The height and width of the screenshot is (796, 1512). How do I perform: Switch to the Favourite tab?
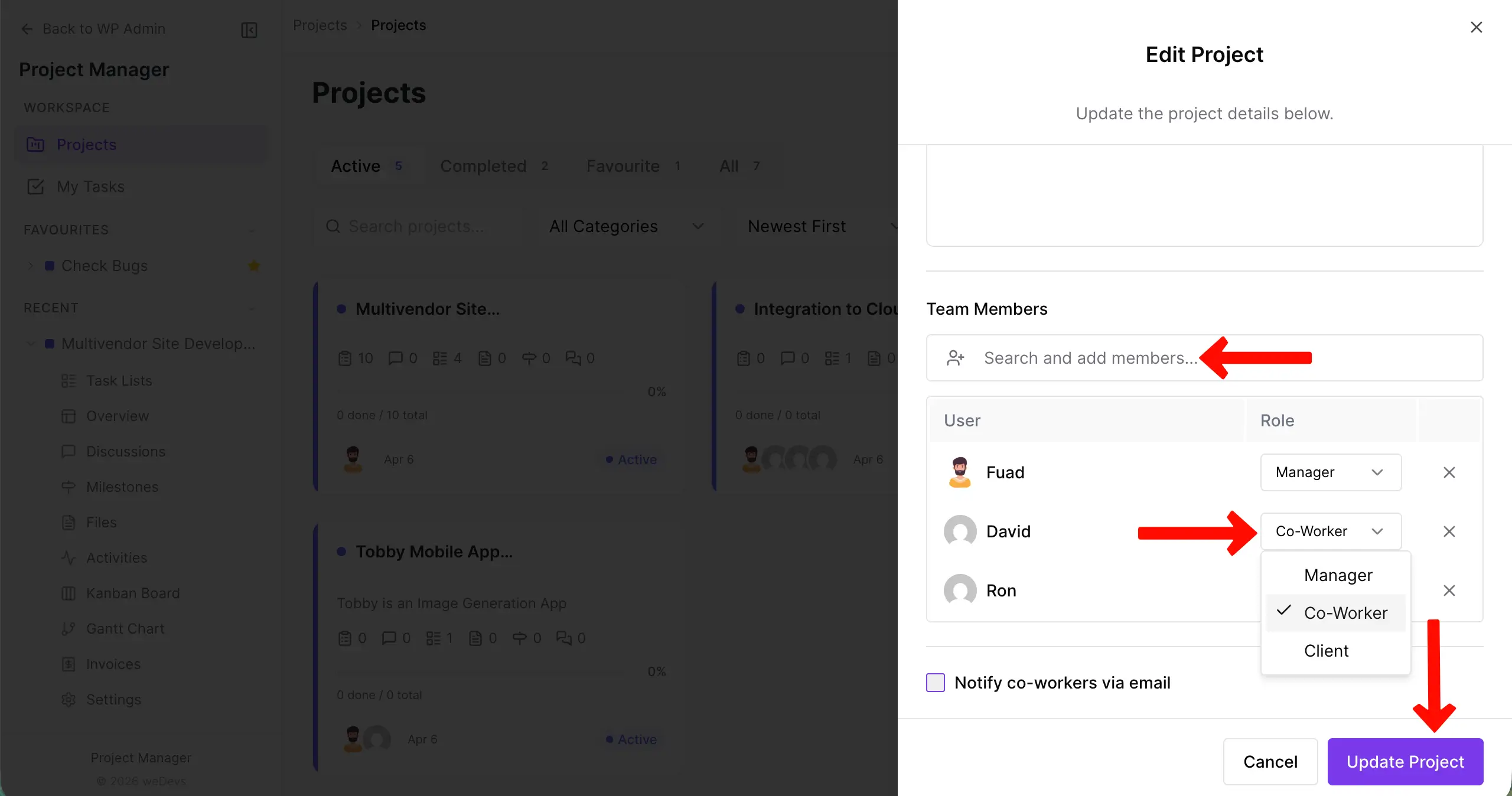click(x=623, y=166)
